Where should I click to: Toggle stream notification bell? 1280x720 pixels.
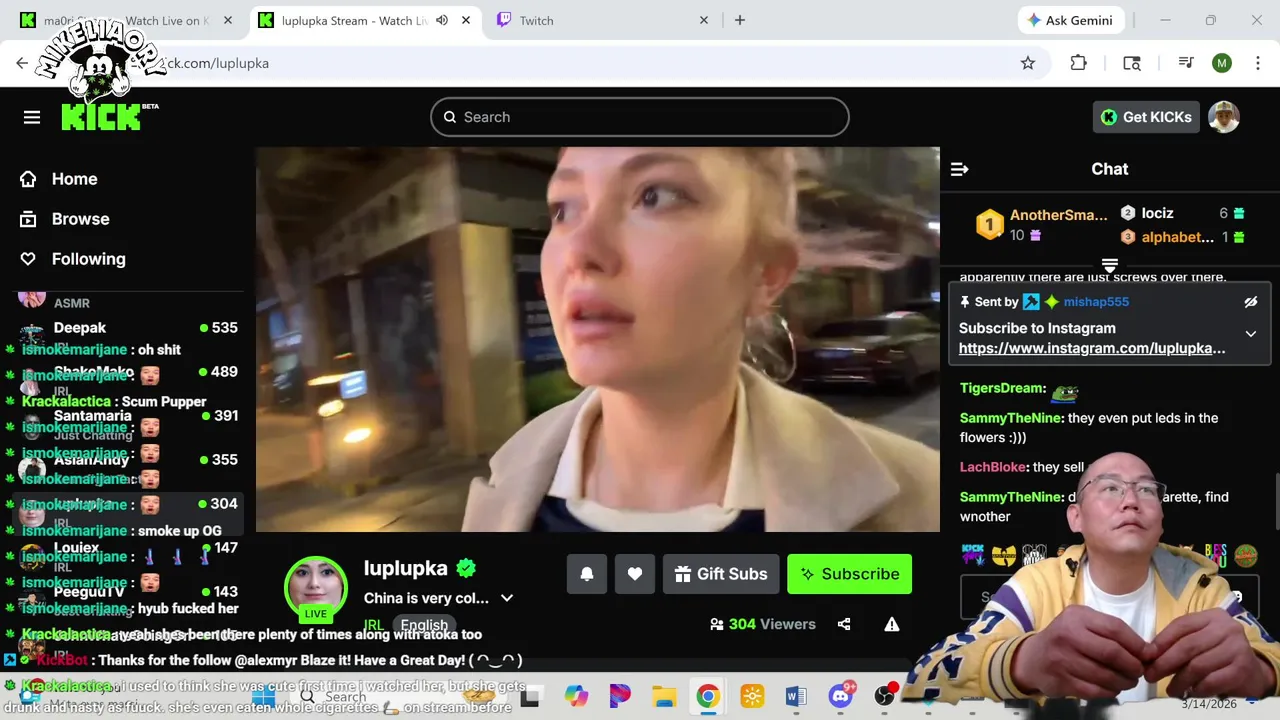pos(587,574)
